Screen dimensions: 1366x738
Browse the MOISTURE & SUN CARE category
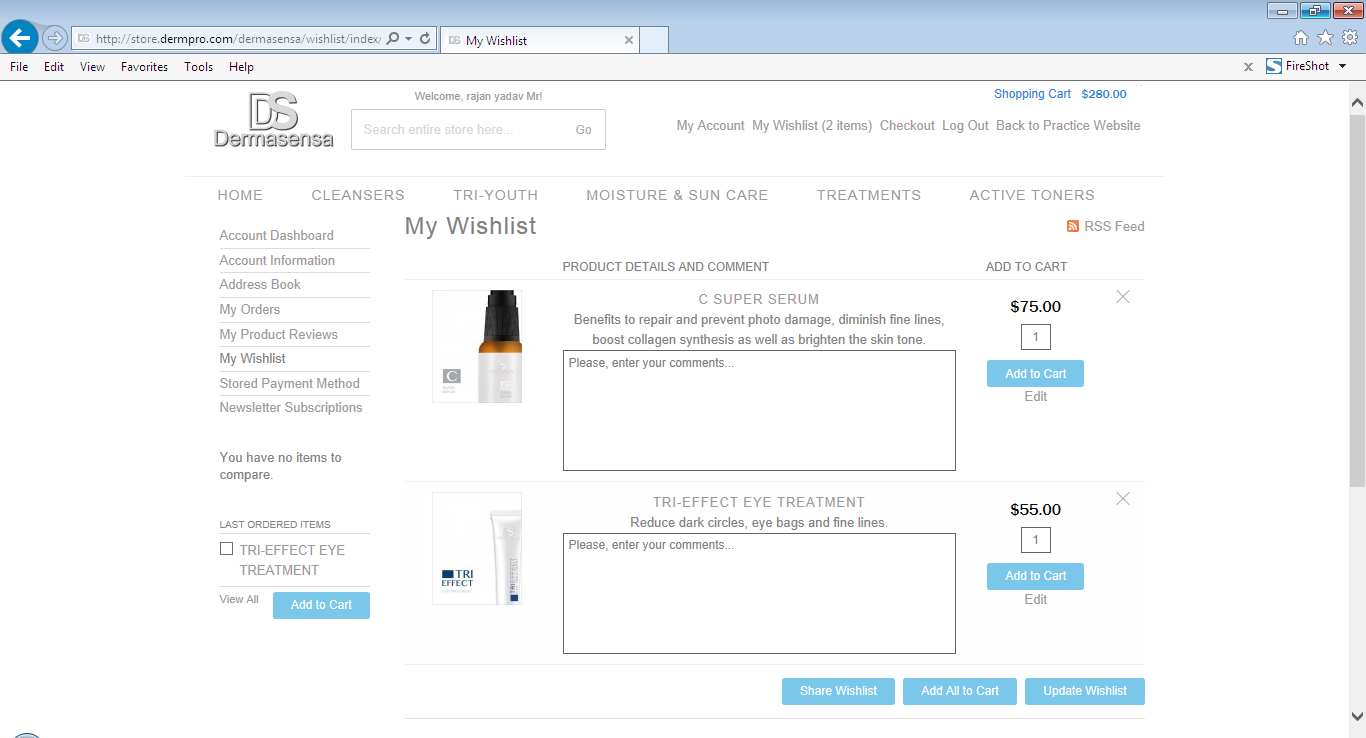click(677, 195)
